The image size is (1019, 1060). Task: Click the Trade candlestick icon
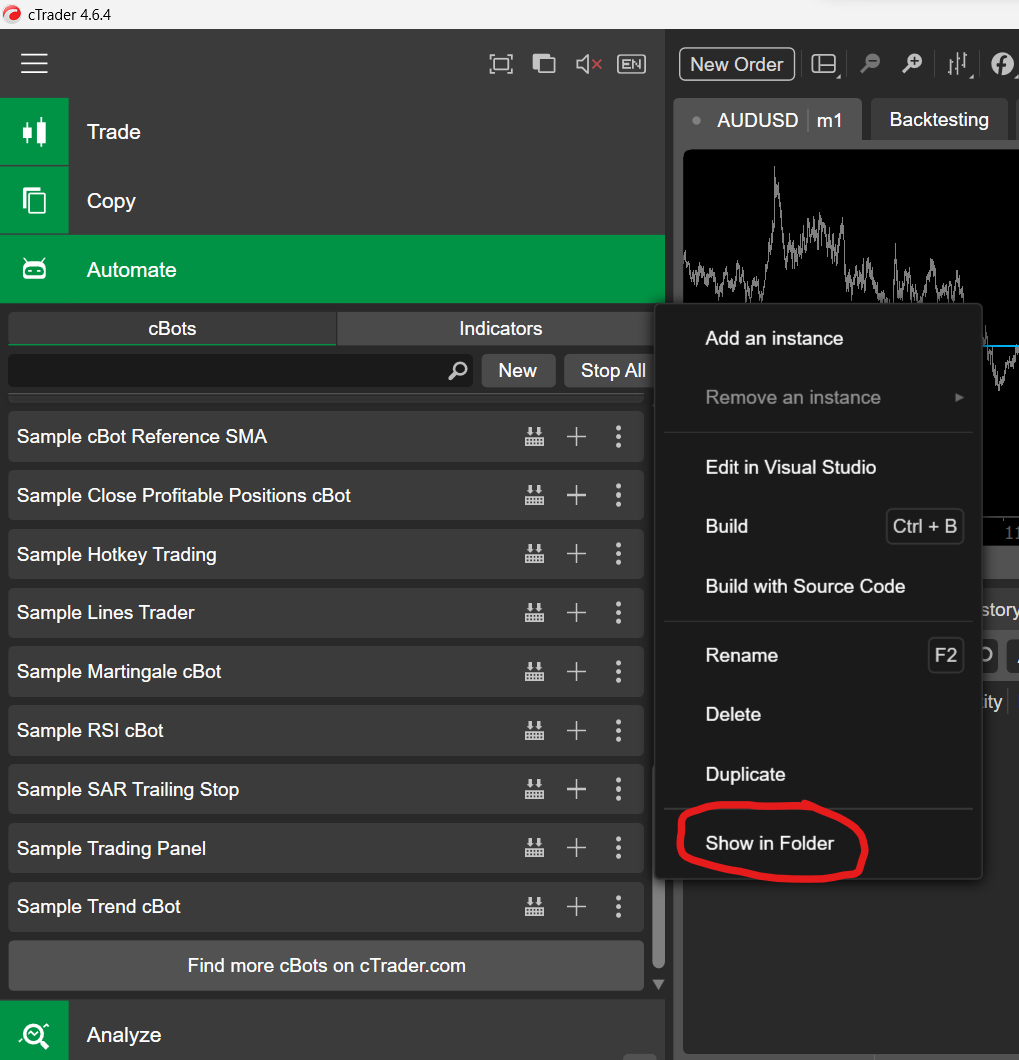[x=34, y=132]
